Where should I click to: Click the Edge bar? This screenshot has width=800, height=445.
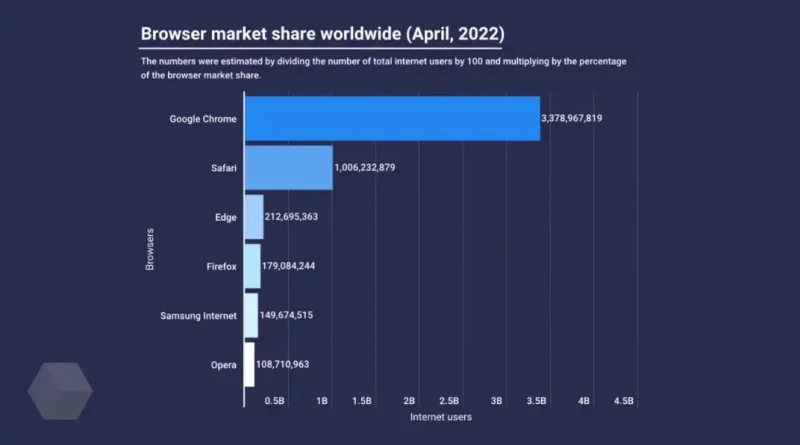(x=254, y=217)
